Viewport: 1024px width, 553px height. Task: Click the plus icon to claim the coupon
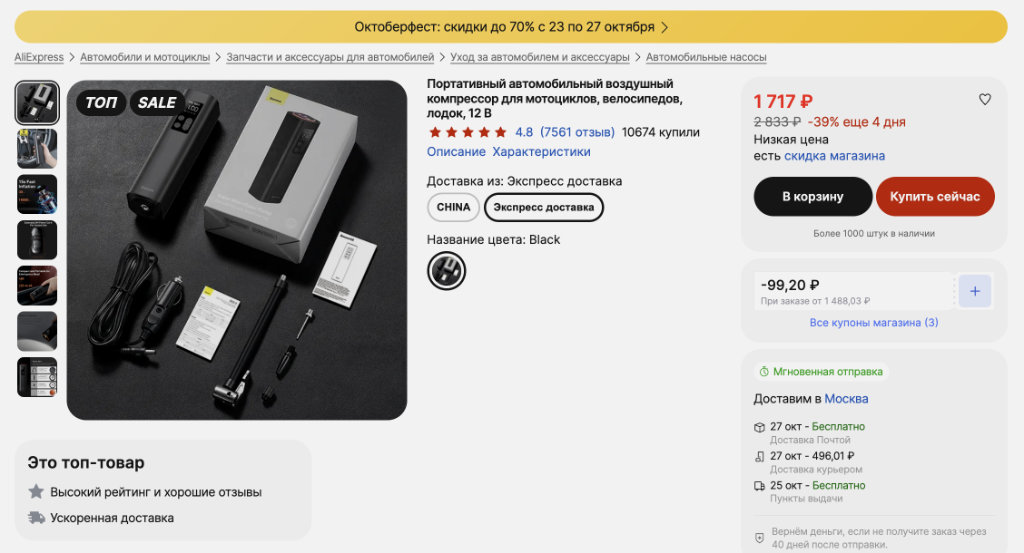974,291
